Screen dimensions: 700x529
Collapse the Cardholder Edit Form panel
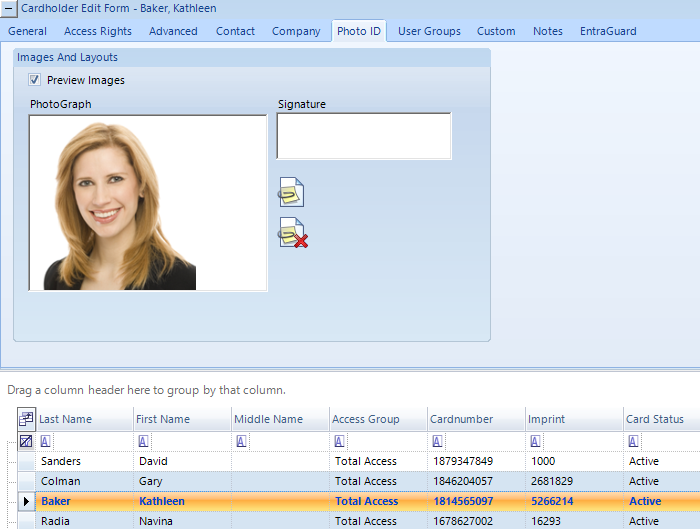pyautogui.click(x=10, y=9)
